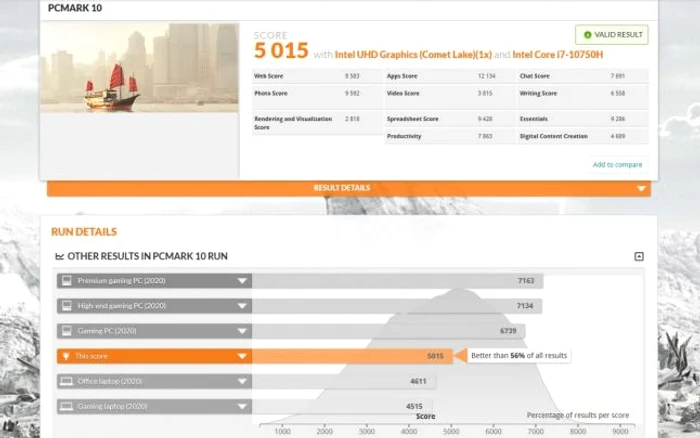
Task: Click the trophy icon beside This score
Action: 66,356
